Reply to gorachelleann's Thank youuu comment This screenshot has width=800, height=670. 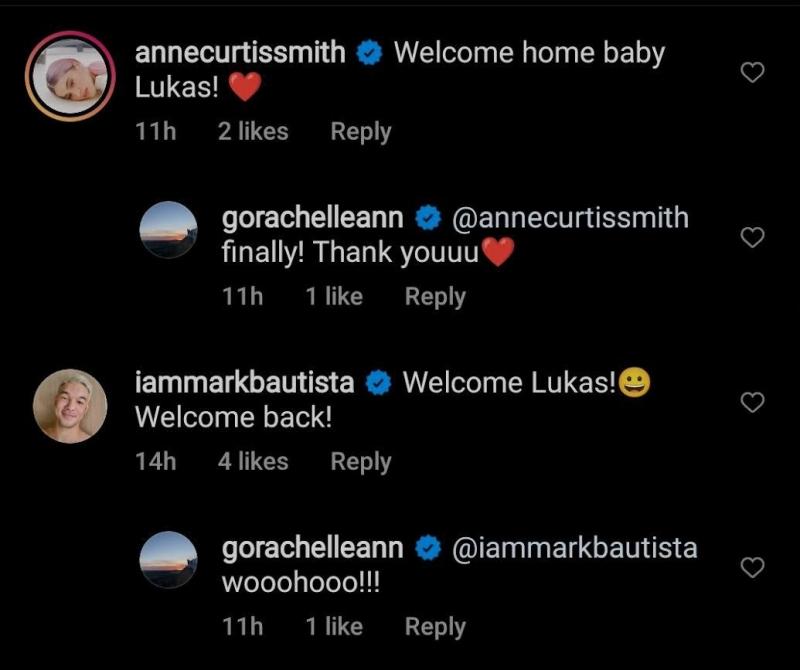435,297
